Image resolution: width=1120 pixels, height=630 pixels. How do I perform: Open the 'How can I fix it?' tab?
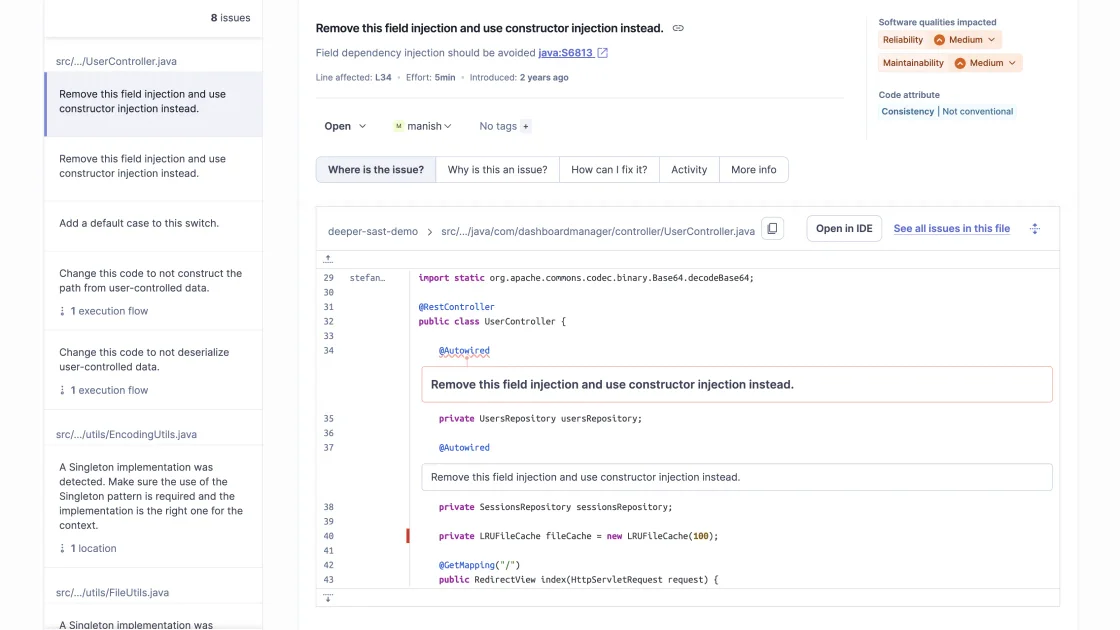tap(609, 170)
